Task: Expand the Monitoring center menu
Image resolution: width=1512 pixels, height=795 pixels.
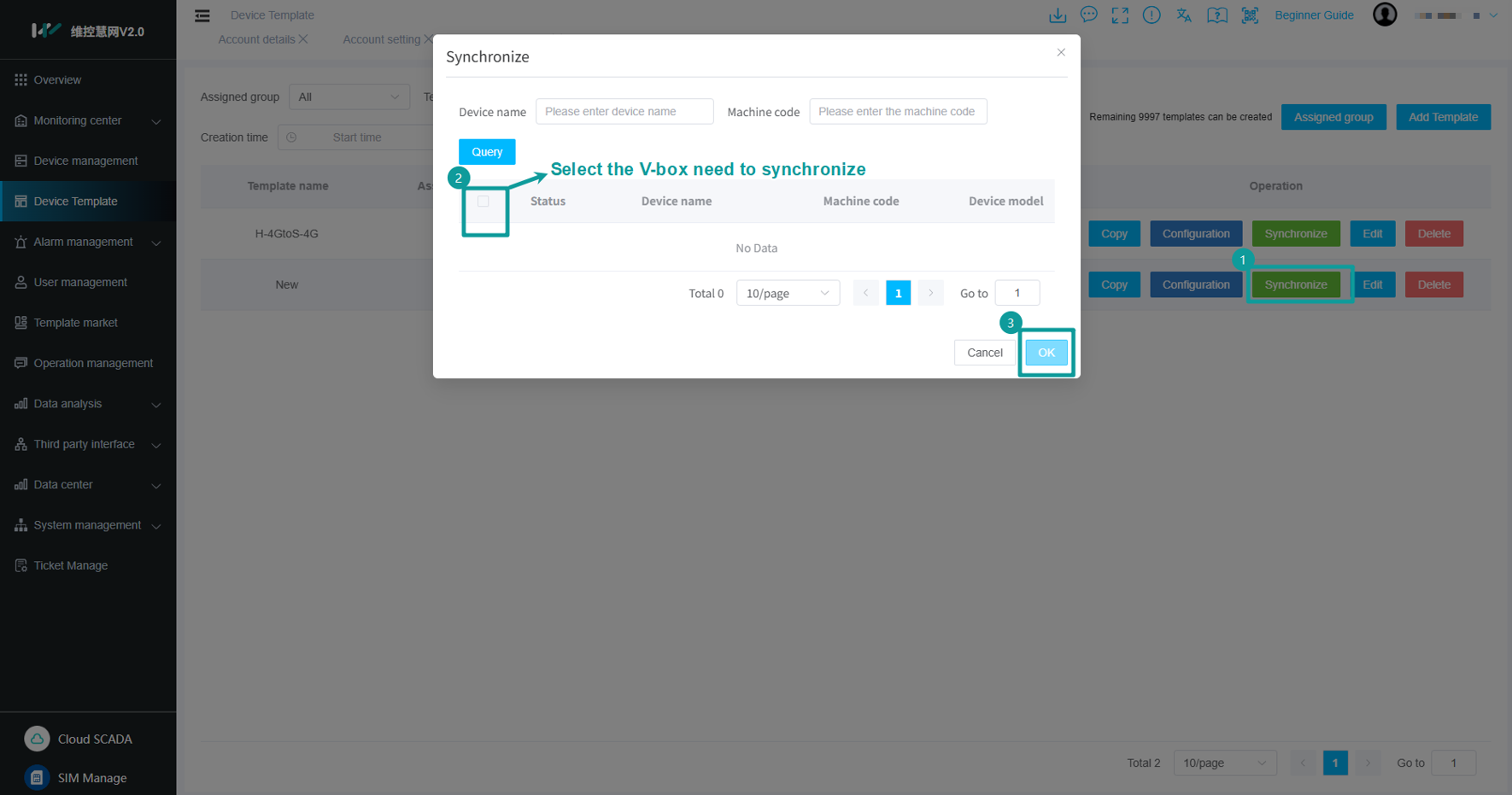Action: tap(88, 120)
